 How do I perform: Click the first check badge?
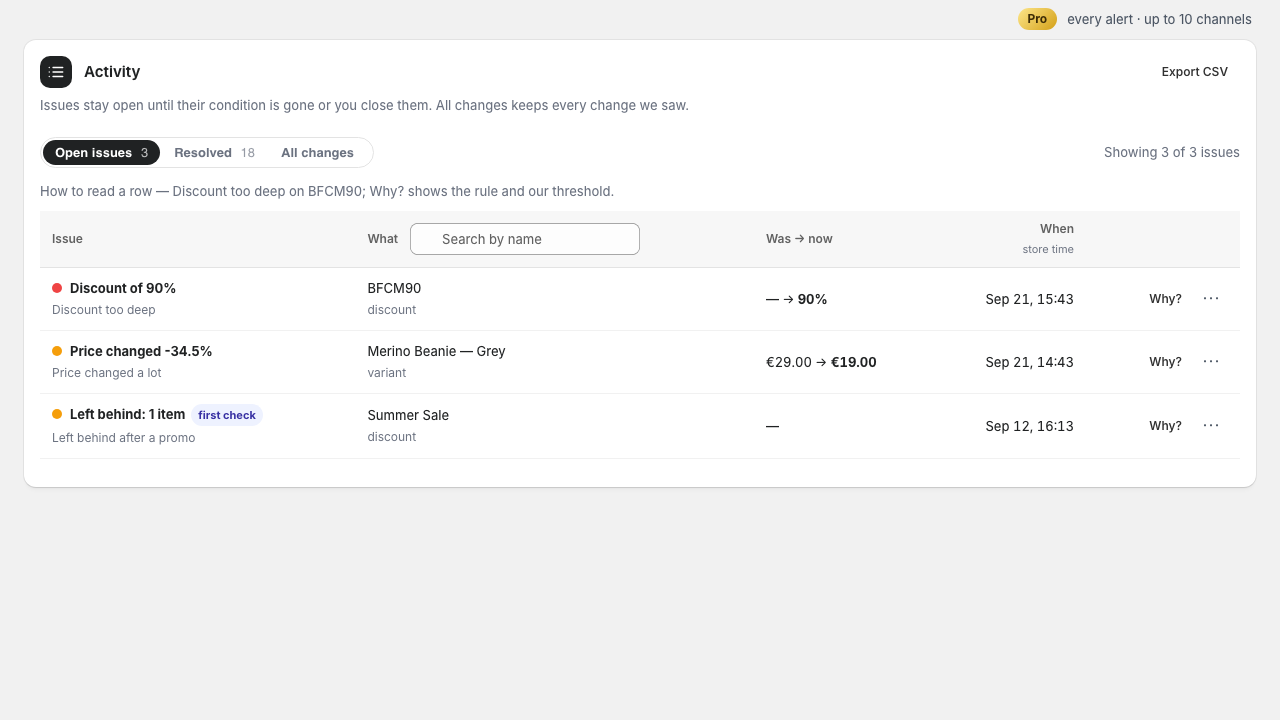click(227, 415)
